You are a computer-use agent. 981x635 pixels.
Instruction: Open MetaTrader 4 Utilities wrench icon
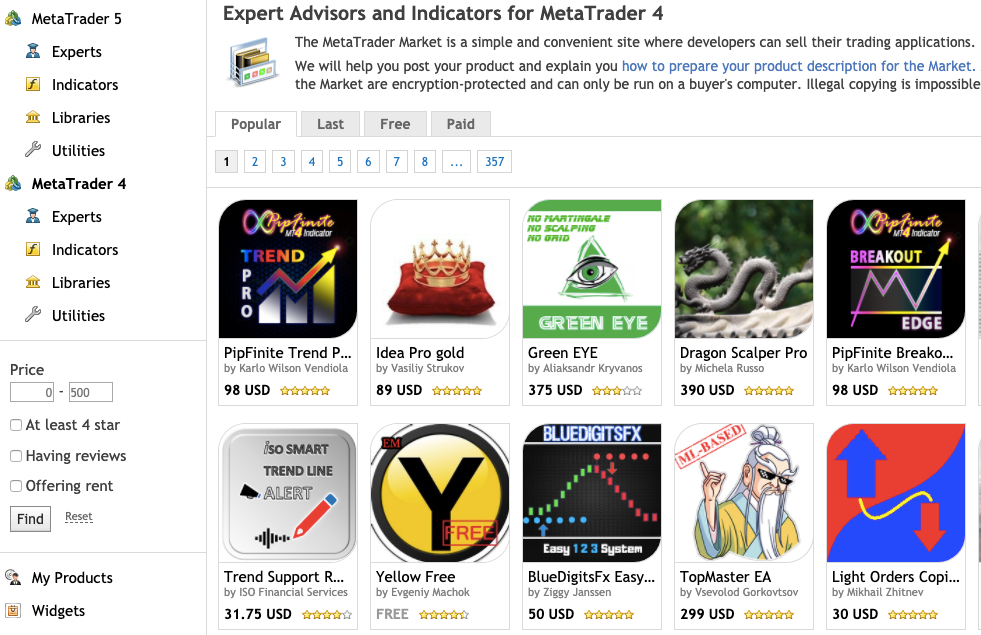[33, 315]
